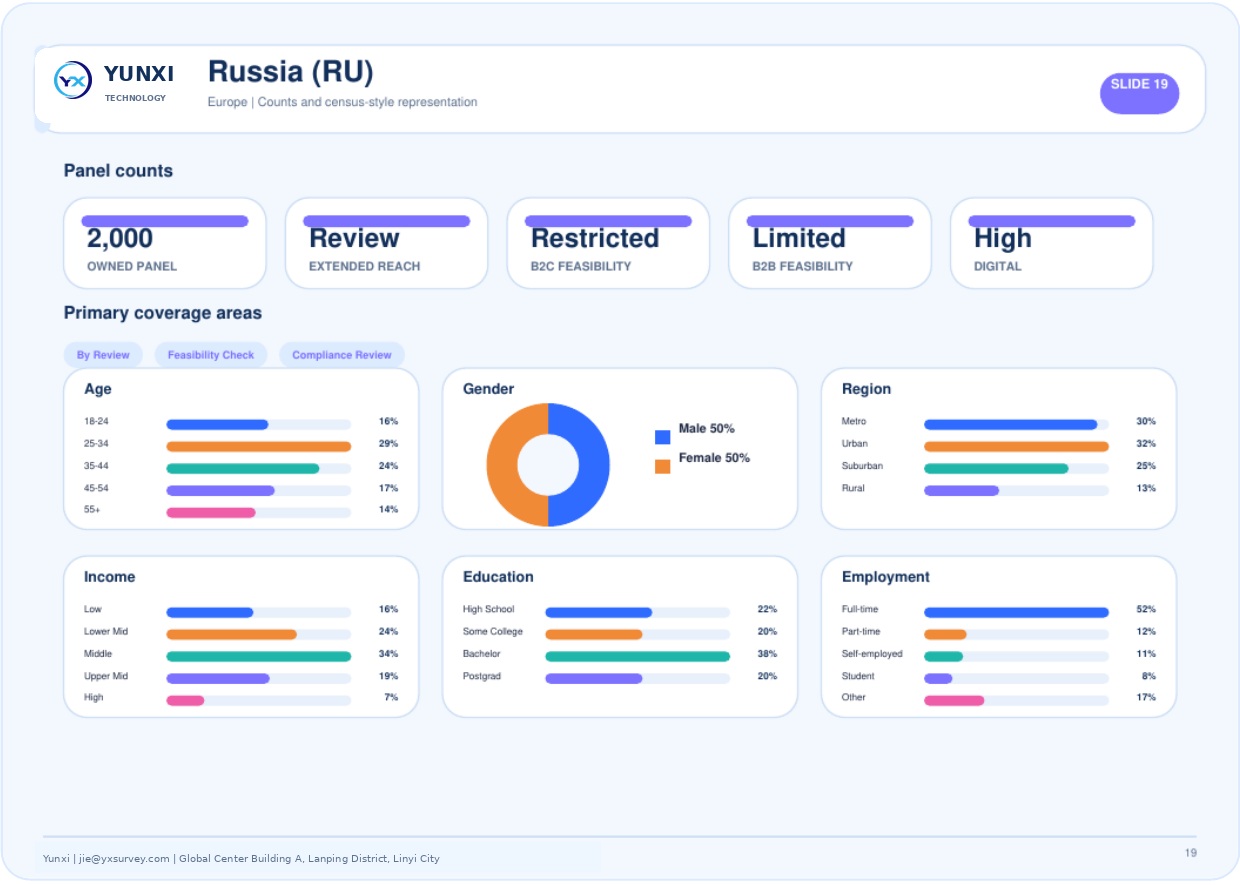Click the '13%' Rural value

click(1146, 488)
